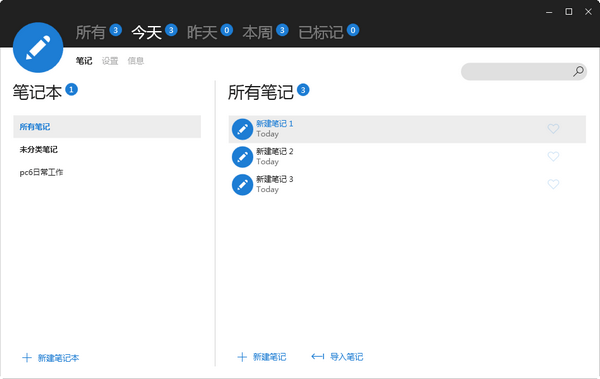This screenshot has height=379, width=600.
Task: Mark 新建笔记 2 with heart icon
Action: 553,156
